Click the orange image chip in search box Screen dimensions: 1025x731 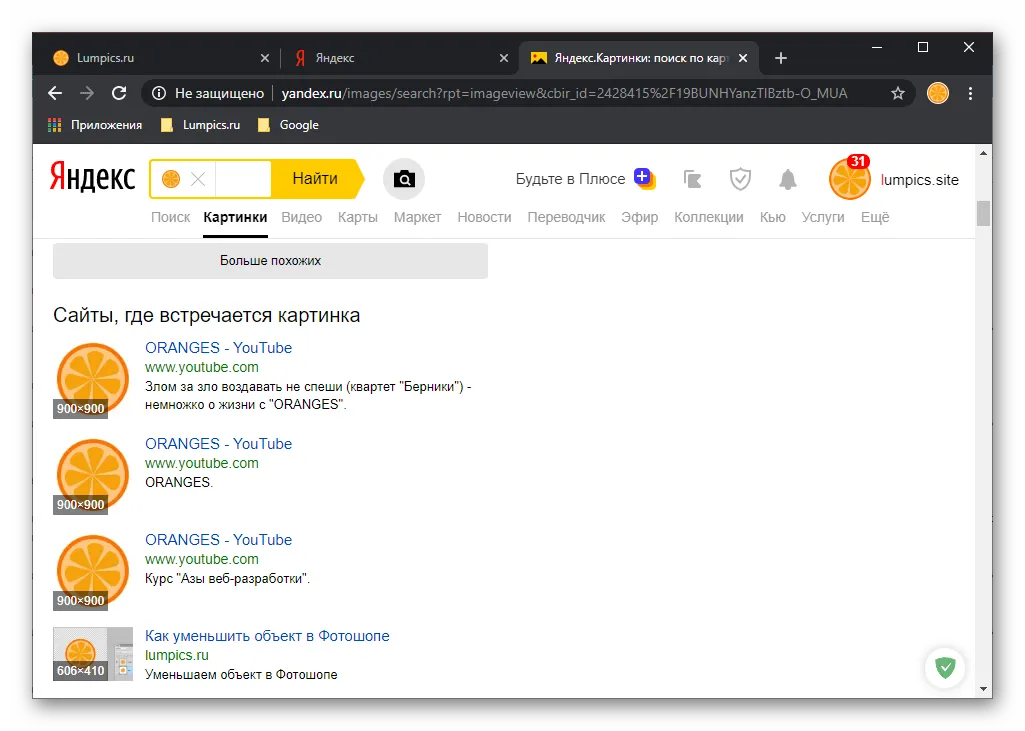[171, 179]
